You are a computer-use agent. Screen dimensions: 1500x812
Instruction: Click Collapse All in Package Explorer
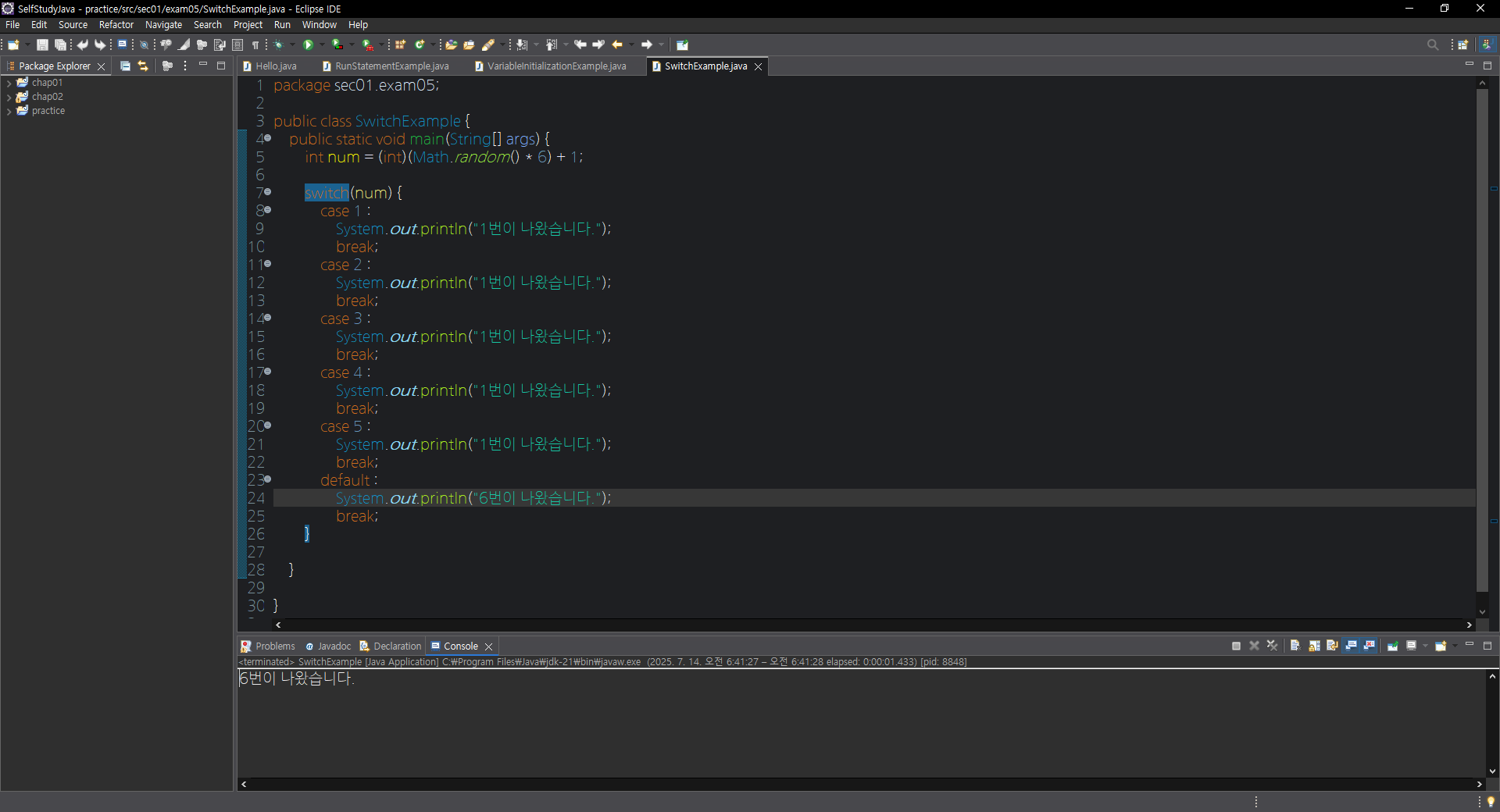coord(125,66)
